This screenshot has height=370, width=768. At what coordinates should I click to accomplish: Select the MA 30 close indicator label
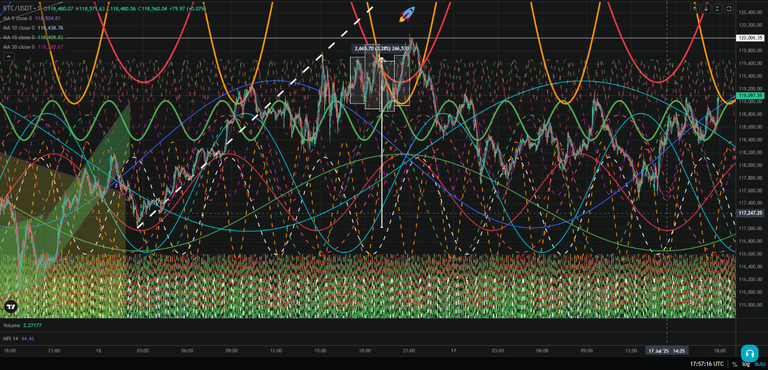[19, 47]
